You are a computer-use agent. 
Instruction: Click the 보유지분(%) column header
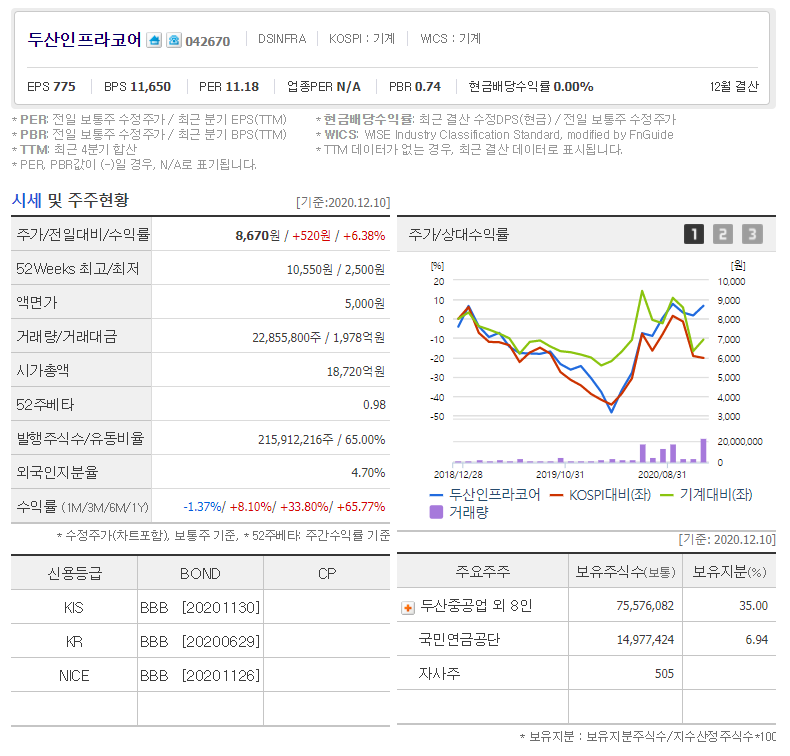[730, 572]
